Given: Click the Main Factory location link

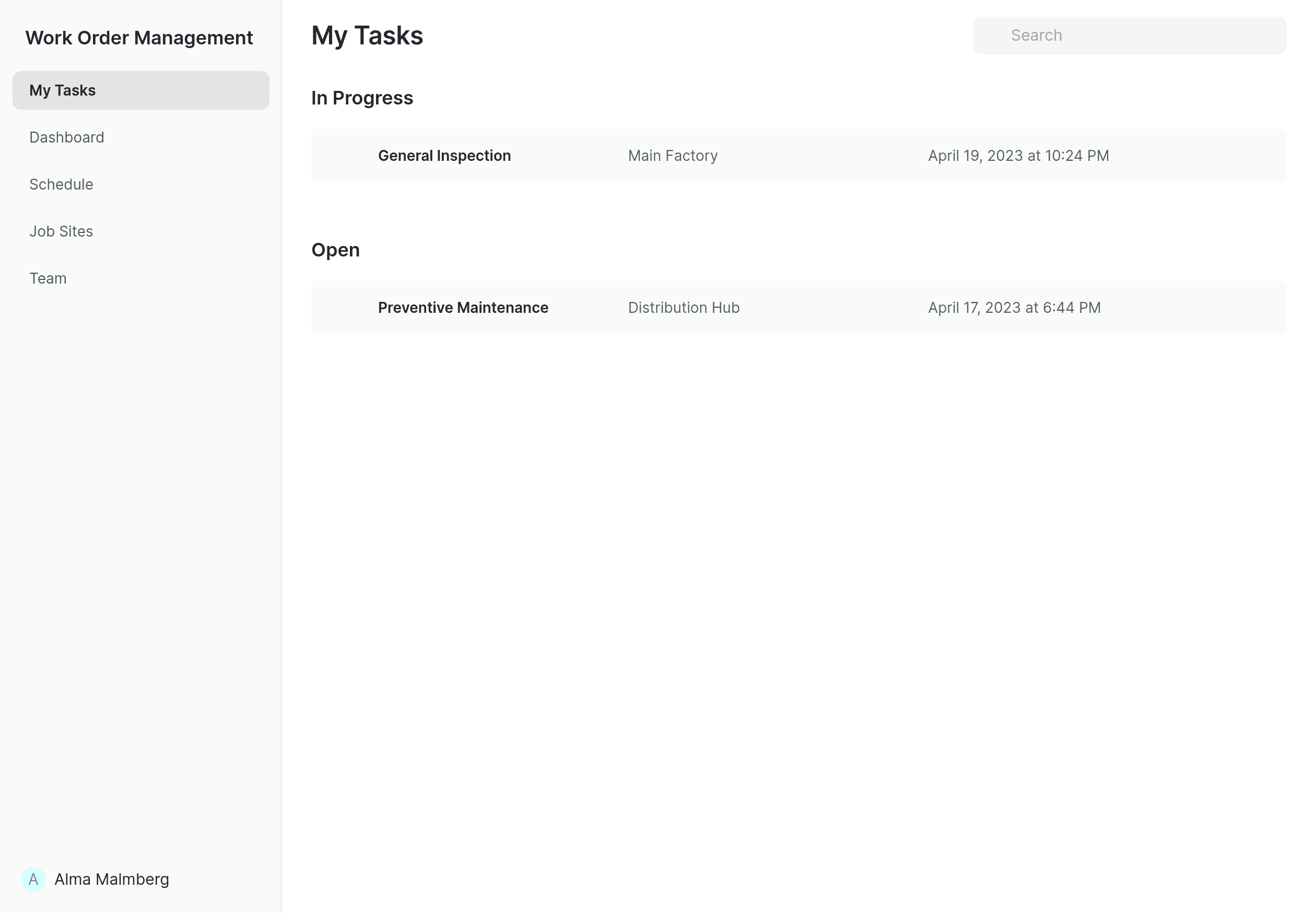Looking at the screenshot, I should [673, 155].
